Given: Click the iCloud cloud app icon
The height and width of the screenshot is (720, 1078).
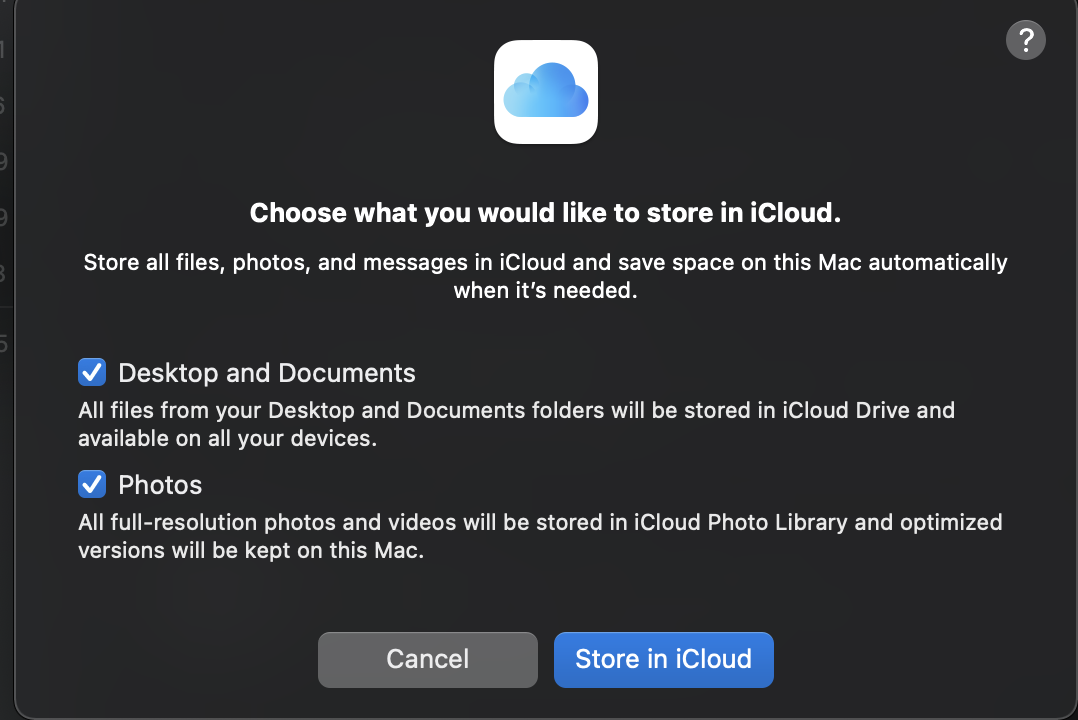Looking at the screenshot, I should pos(546,92).
